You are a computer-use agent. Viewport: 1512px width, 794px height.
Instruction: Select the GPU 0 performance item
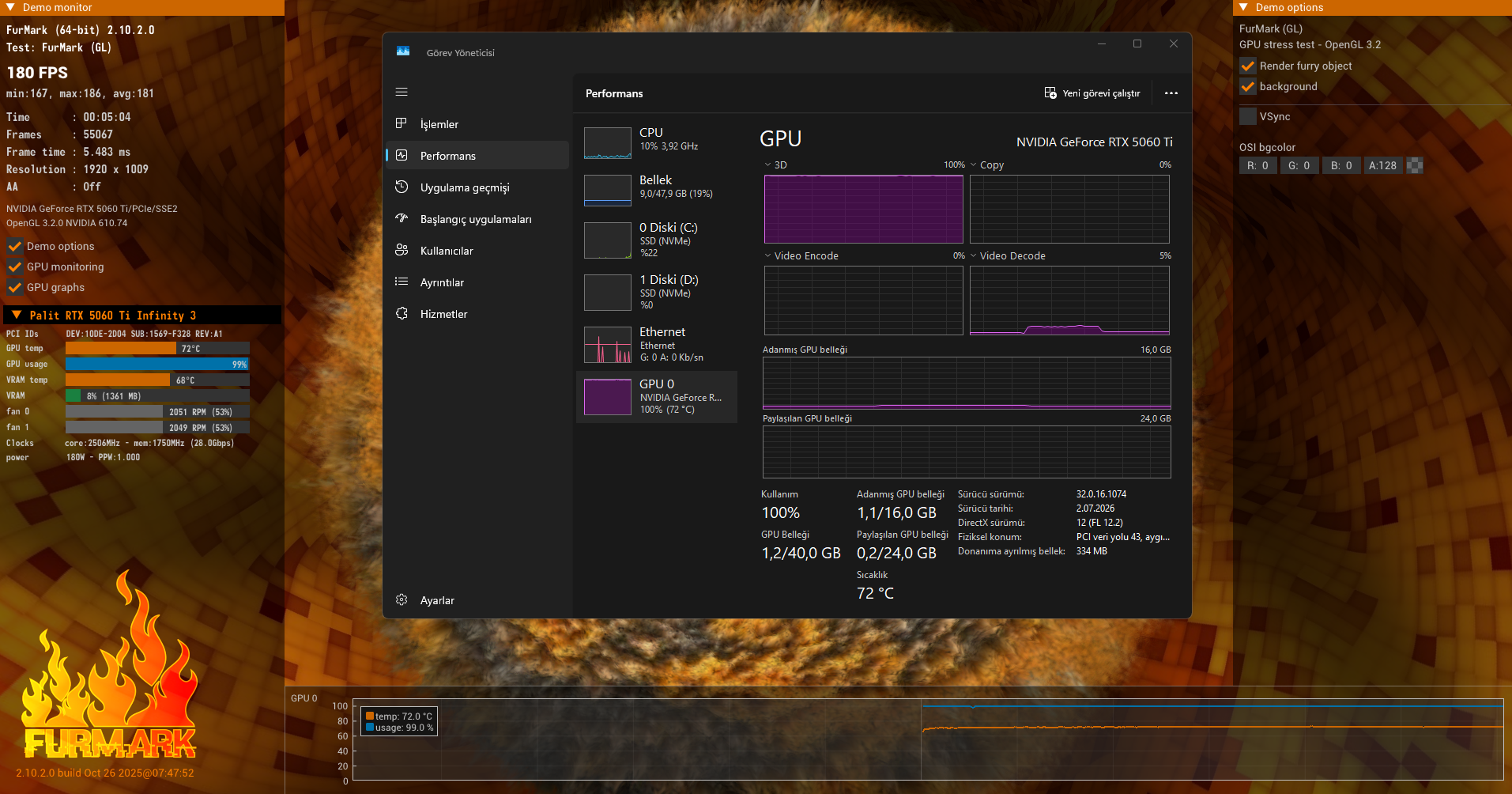pos(657,397)
